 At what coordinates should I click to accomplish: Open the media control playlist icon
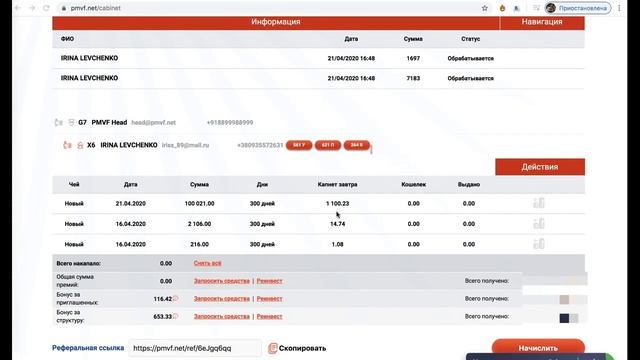click(536, 8)
